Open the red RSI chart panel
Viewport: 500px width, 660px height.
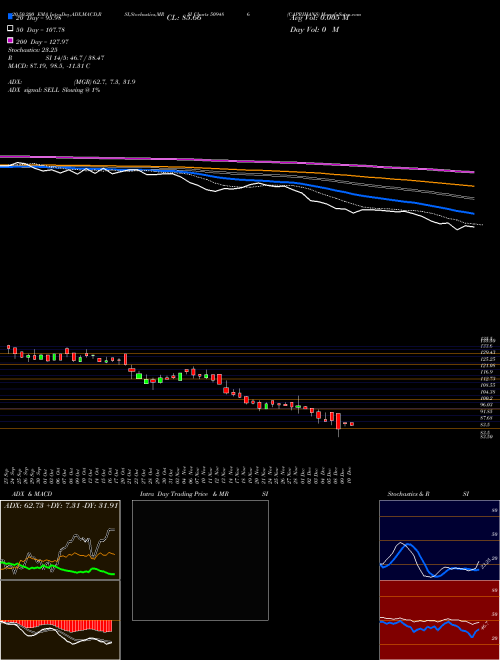[x=439, y=620]
